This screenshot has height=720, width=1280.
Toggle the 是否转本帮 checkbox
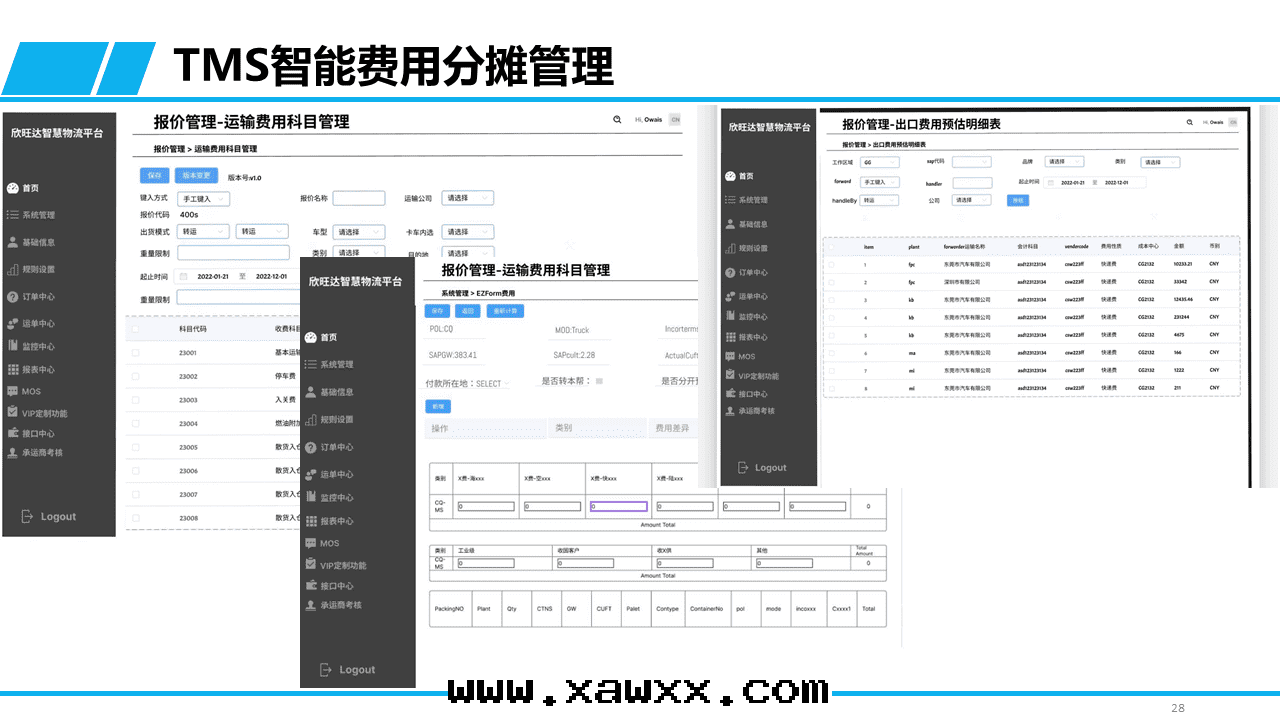tap(599, 381)
